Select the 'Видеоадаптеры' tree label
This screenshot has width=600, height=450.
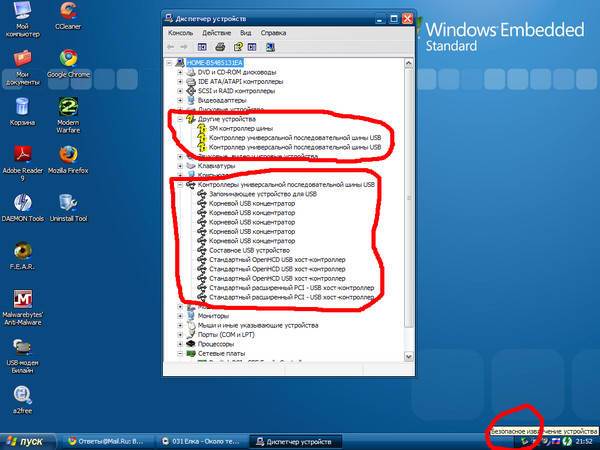pos(222,100)
